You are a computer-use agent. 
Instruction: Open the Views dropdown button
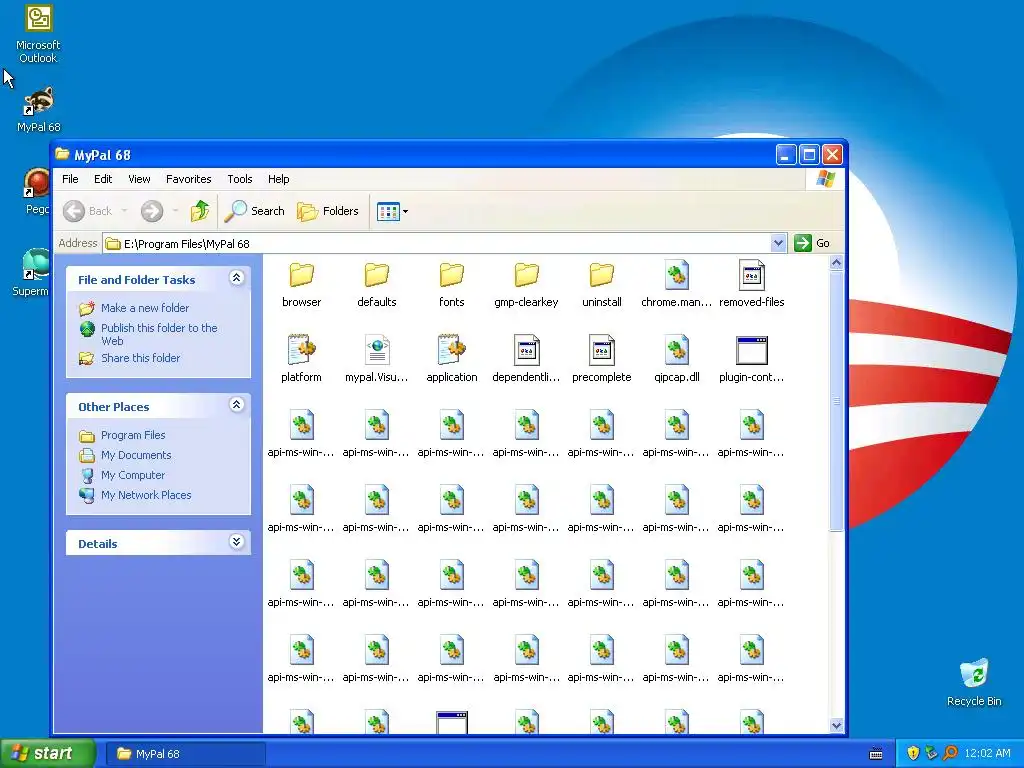pos(392,211)
